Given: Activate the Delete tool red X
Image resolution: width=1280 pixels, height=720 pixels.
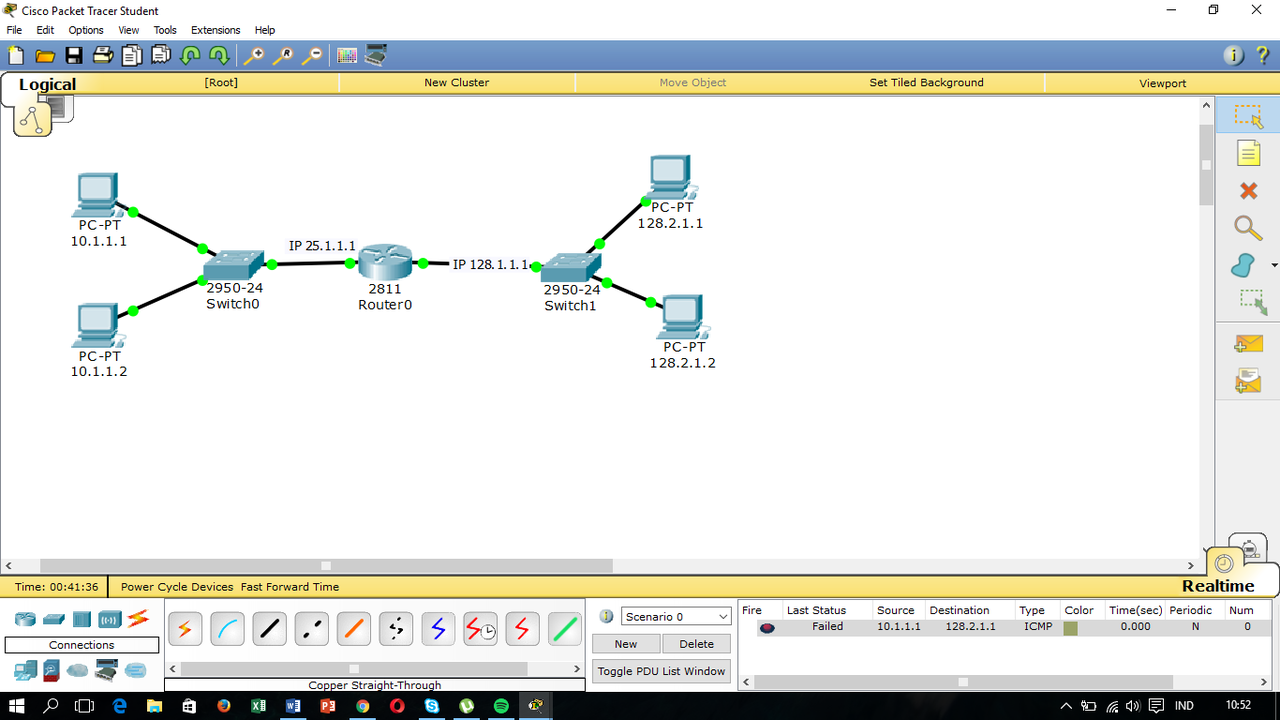Looking at the screenshot, I should click(1248, 190).
